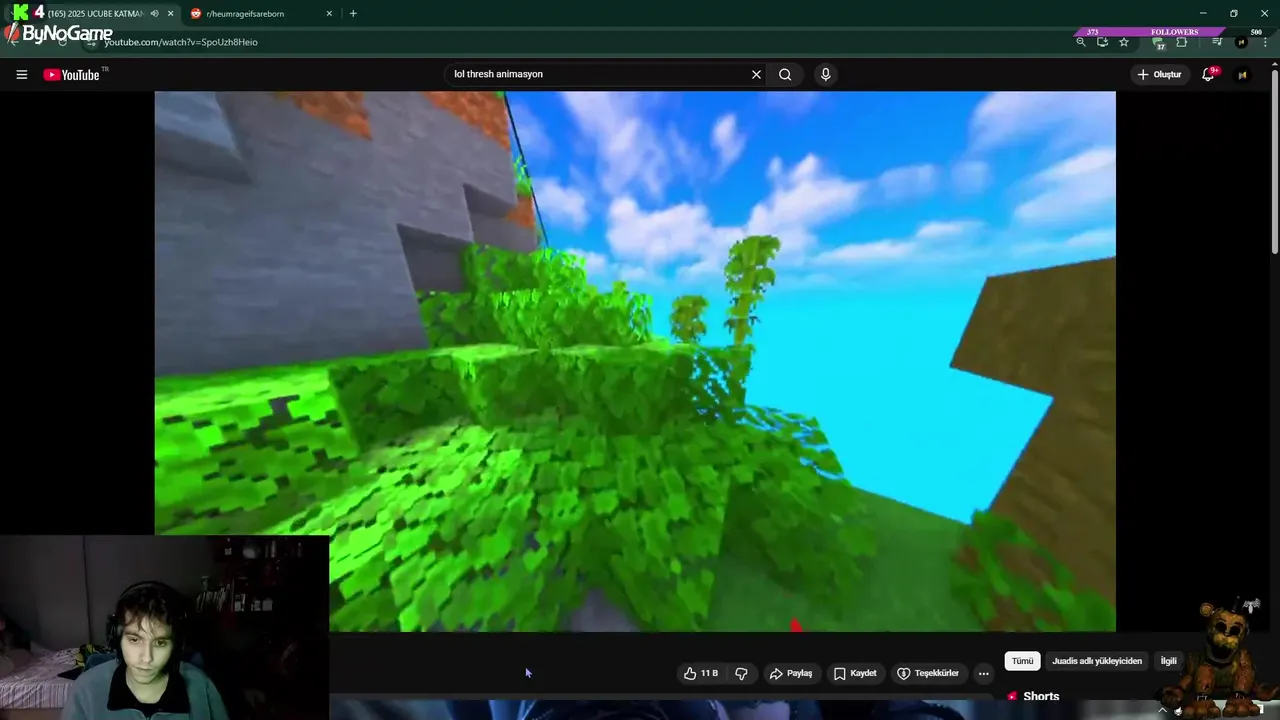Click the Minecraft video player area
Screen dimensions: 1280x720
[x=635, y=361]
